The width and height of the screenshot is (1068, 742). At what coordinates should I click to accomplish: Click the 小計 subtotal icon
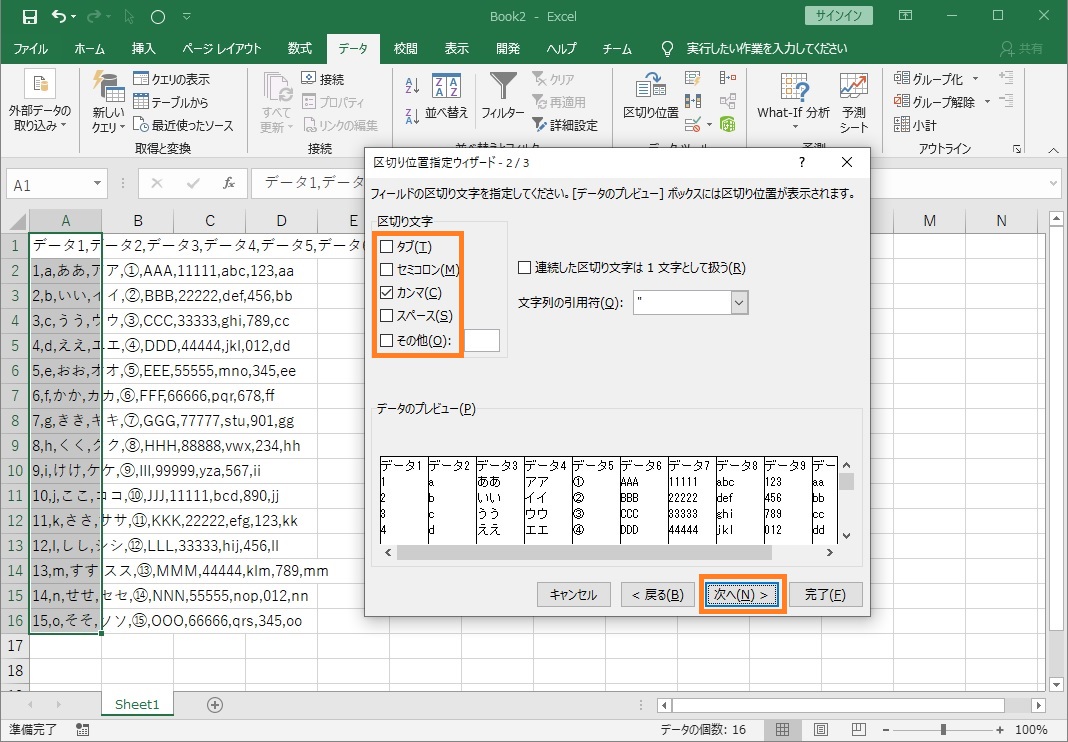(915, 125)
